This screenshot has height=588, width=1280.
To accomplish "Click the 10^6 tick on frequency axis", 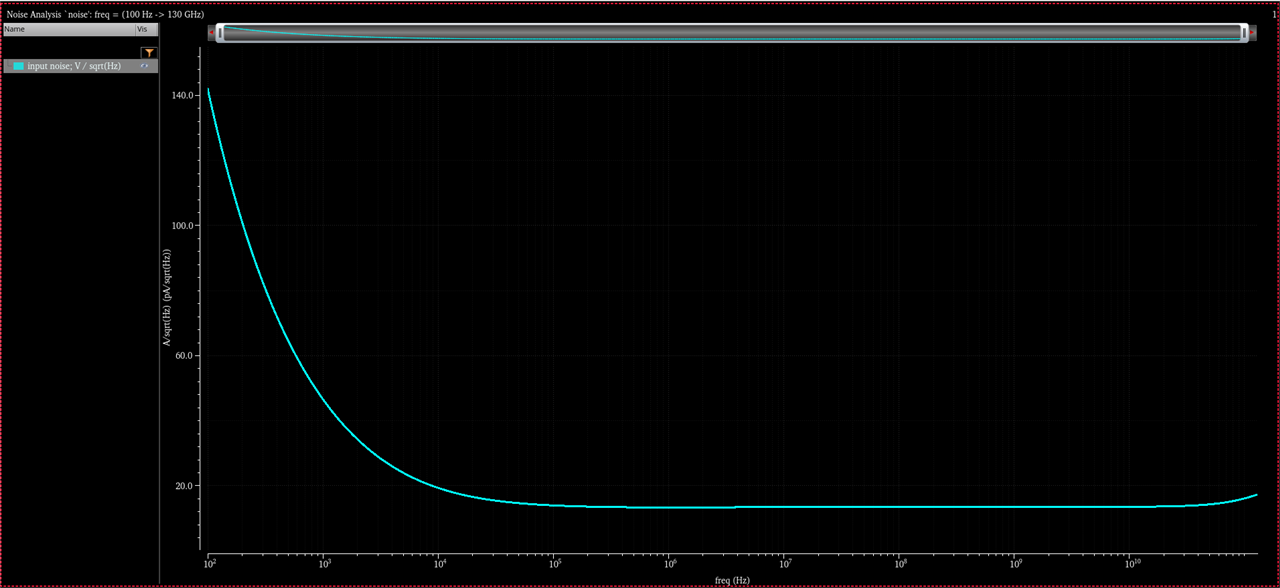I will (x=669, y=565).
